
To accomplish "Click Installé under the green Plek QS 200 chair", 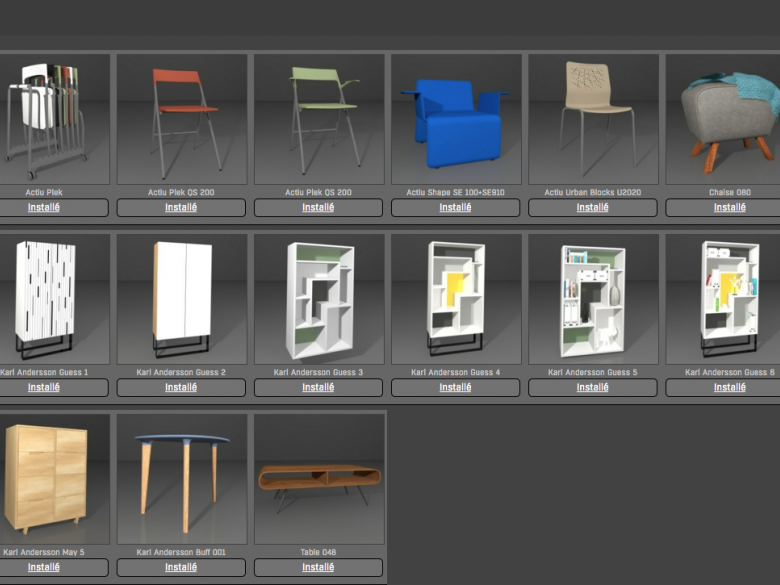I will tap(318, 207).
